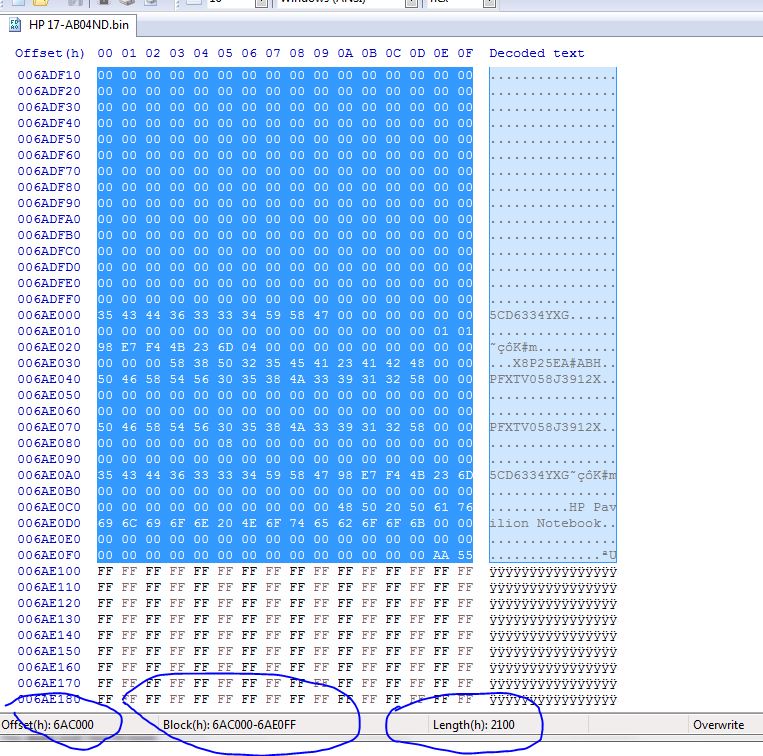
Task: Select offset row 006AE000
Action: 49,315
